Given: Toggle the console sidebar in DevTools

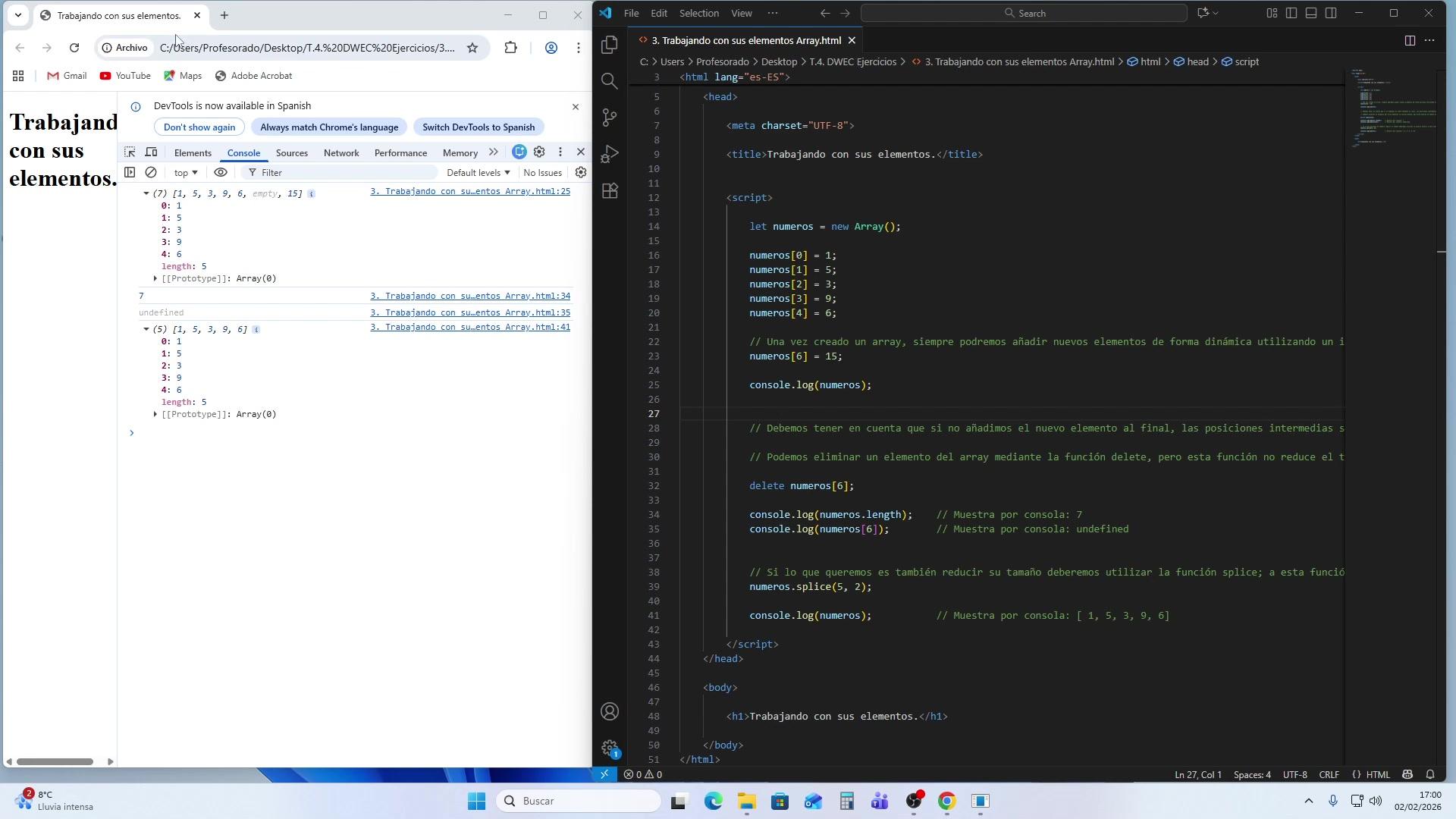Looking at the screenshot, I should click(130, 173).
